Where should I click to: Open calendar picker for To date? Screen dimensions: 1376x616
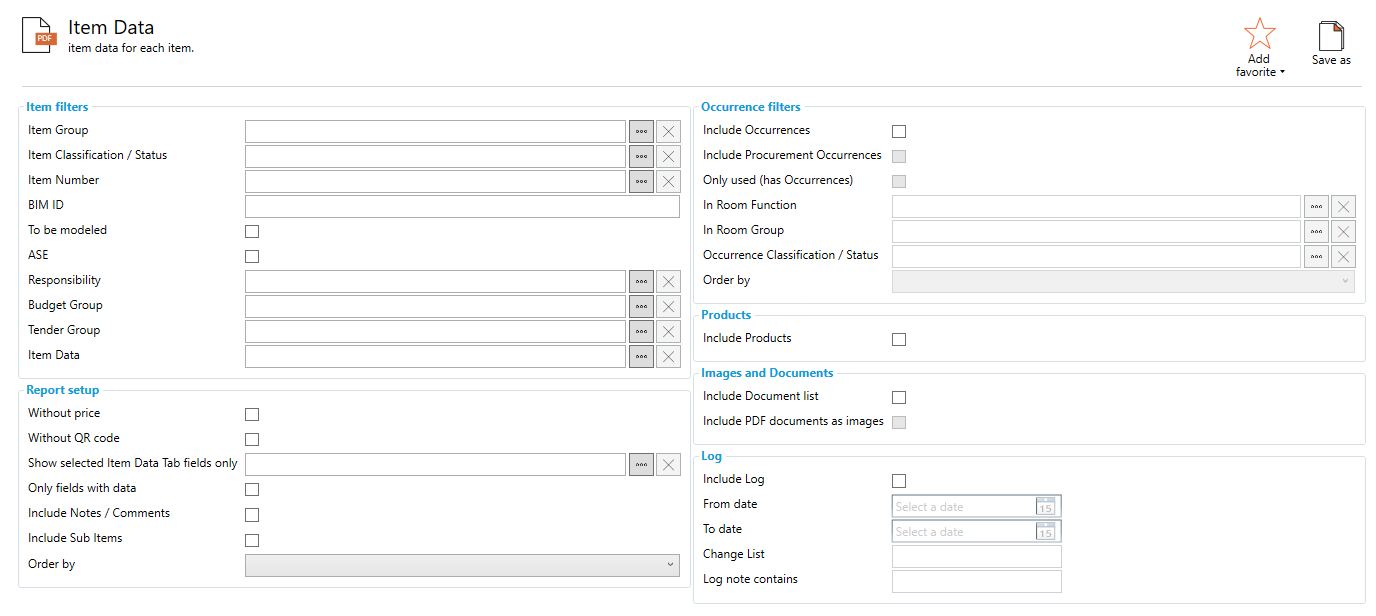click(1045, 530)
